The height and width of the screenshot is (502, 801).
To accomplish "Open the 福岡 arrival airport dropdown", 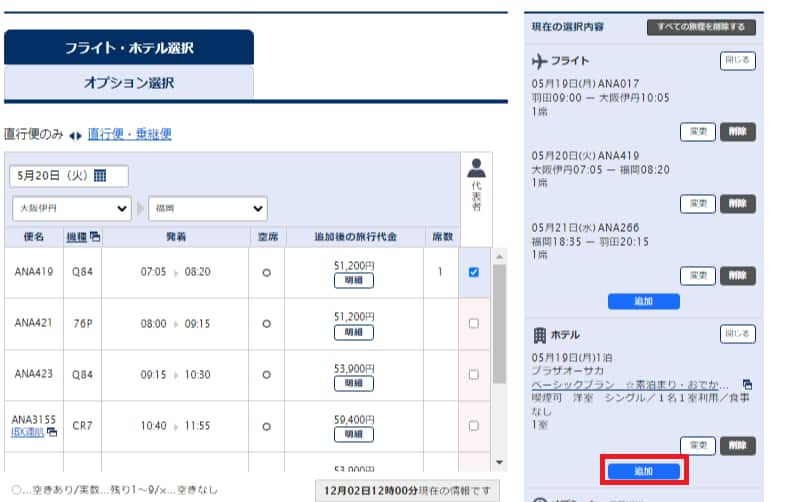I will point(208,209).
